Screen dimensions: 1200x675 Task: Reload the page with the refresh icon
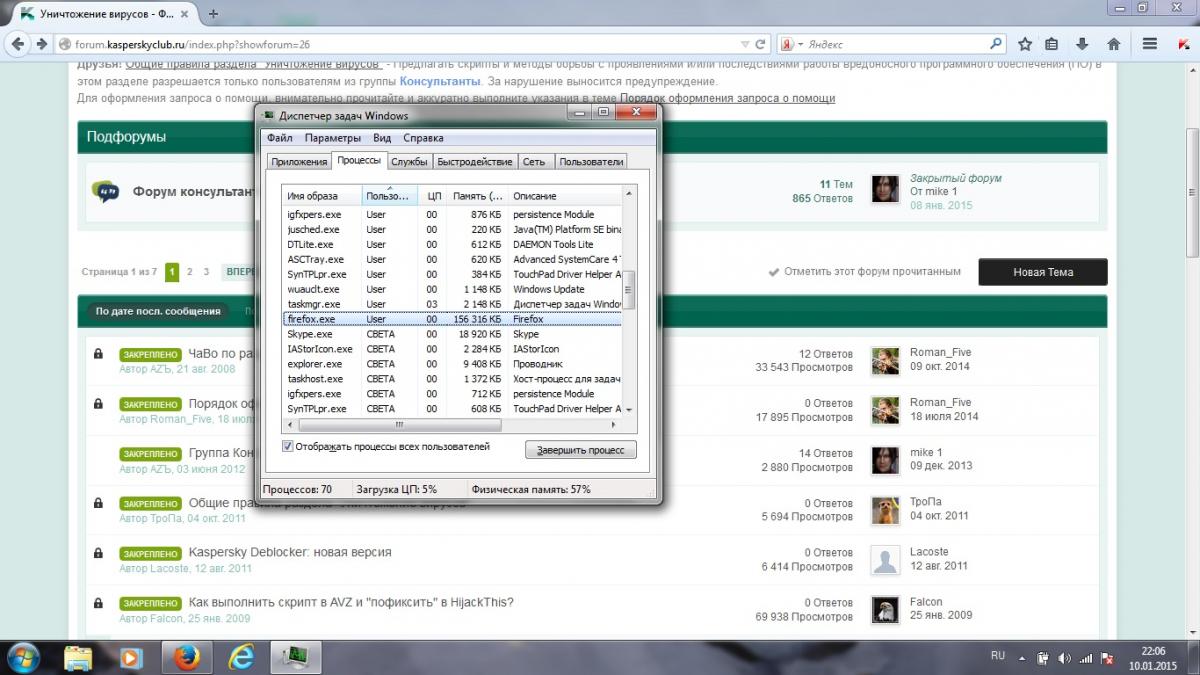[761, 44]
